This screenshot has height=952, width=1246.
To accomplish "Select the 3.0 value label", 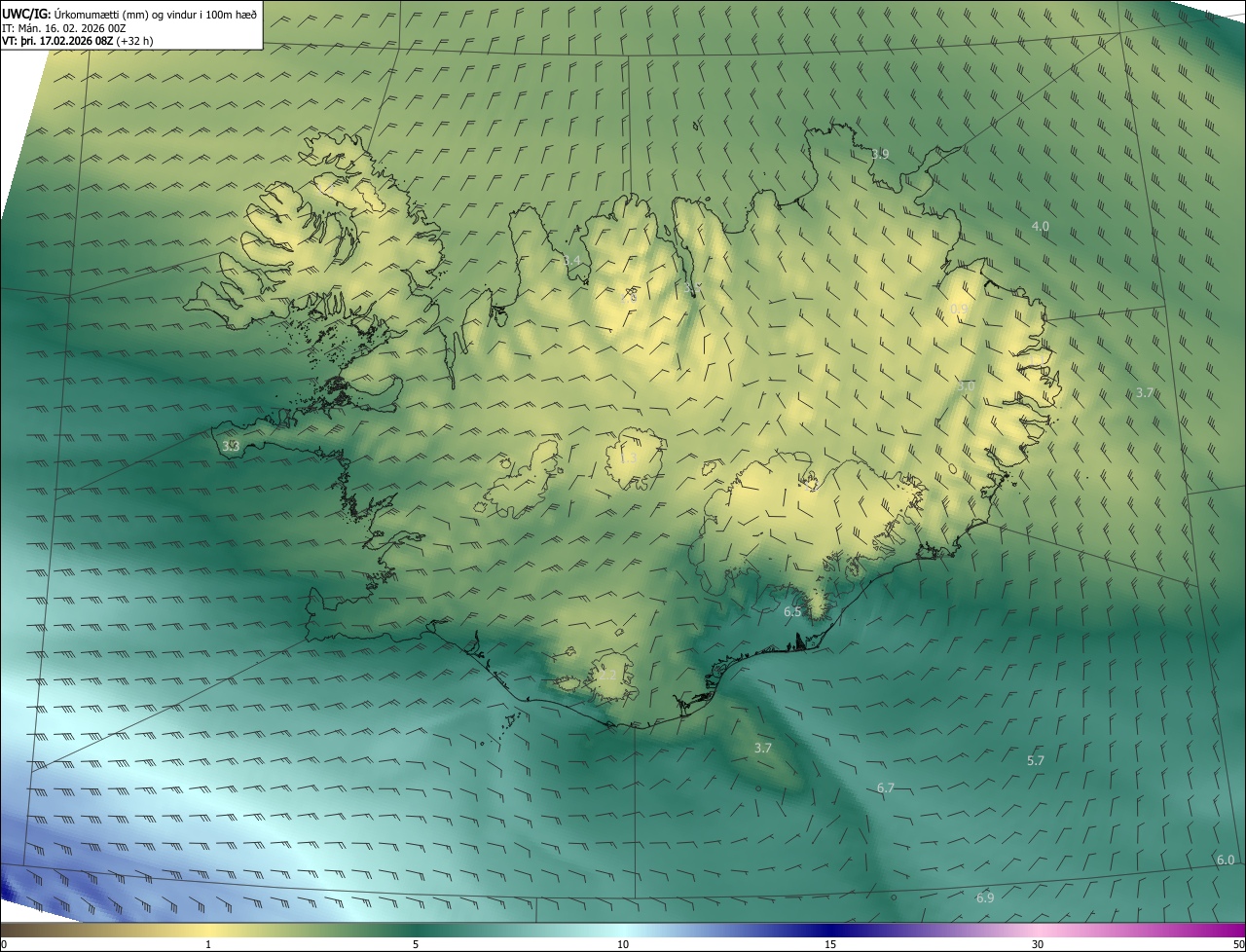I will point(966,386).
